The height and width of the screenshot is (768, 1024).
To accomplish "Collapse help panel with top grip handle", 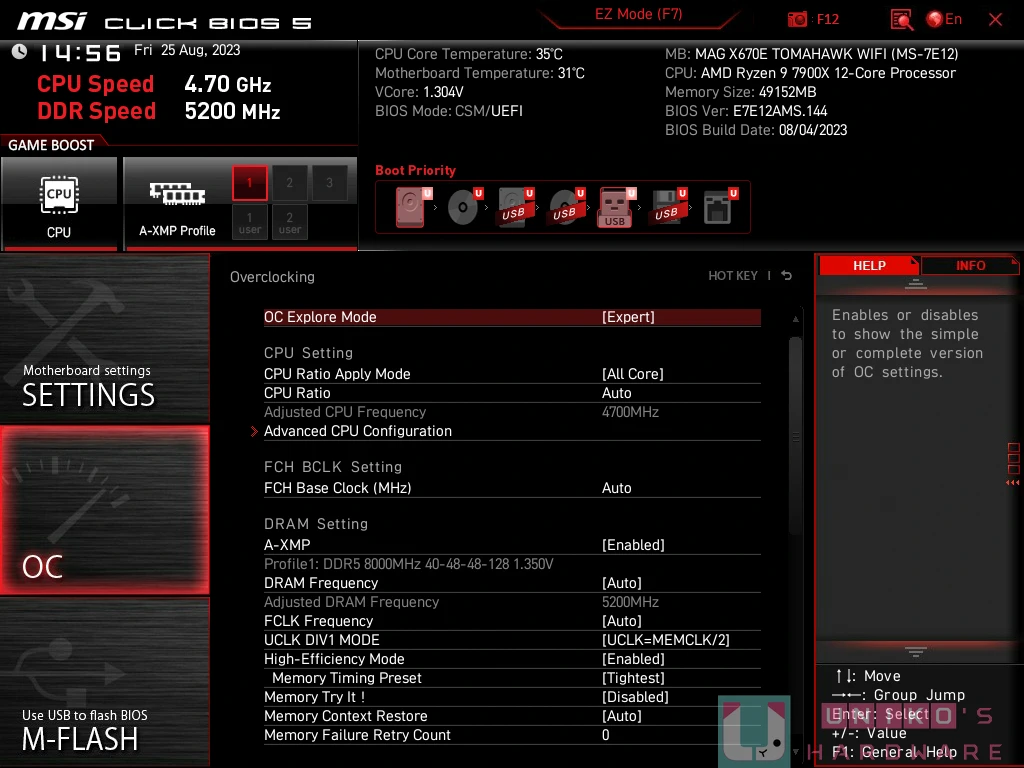I will [916, 283].
